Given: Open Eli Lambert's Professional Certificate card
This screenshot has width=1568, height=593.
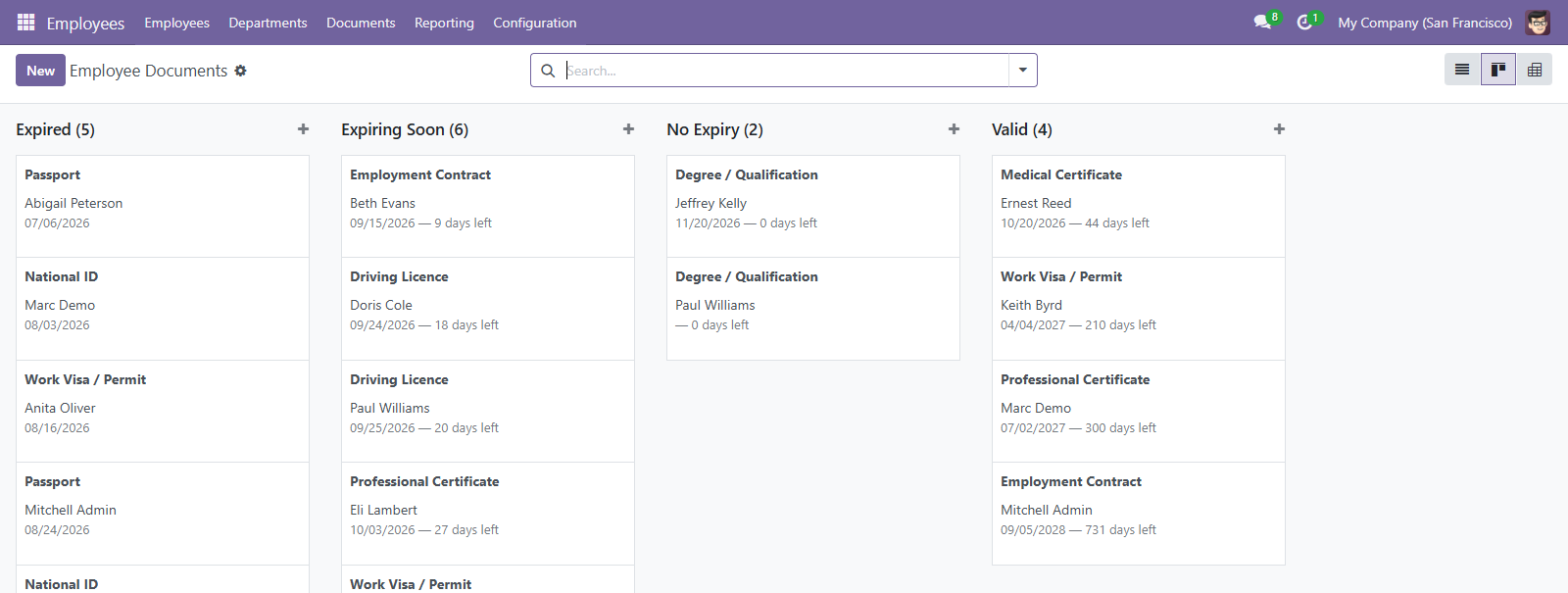Looking at the screenshot, I should (488, 514).
